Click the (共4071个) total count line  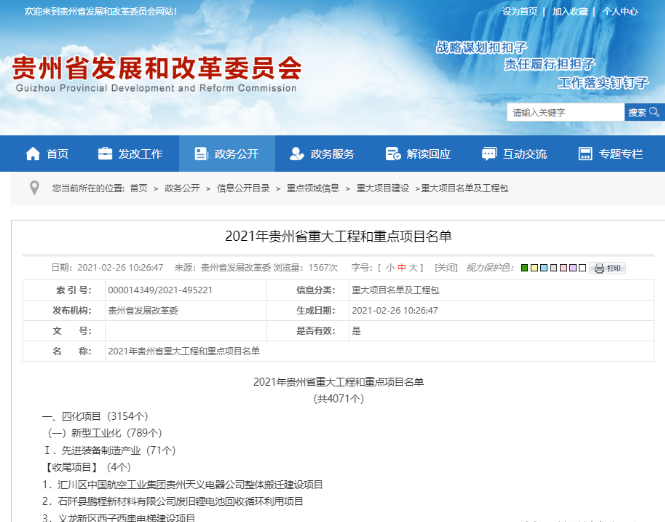[x=338, y=399]
